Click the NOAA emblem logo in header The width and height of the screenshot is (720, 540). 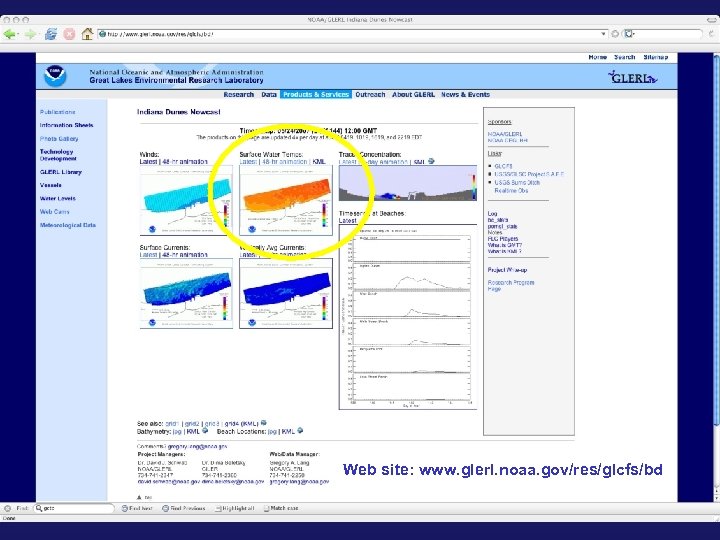pyautogui.click(x=55, y=76)
